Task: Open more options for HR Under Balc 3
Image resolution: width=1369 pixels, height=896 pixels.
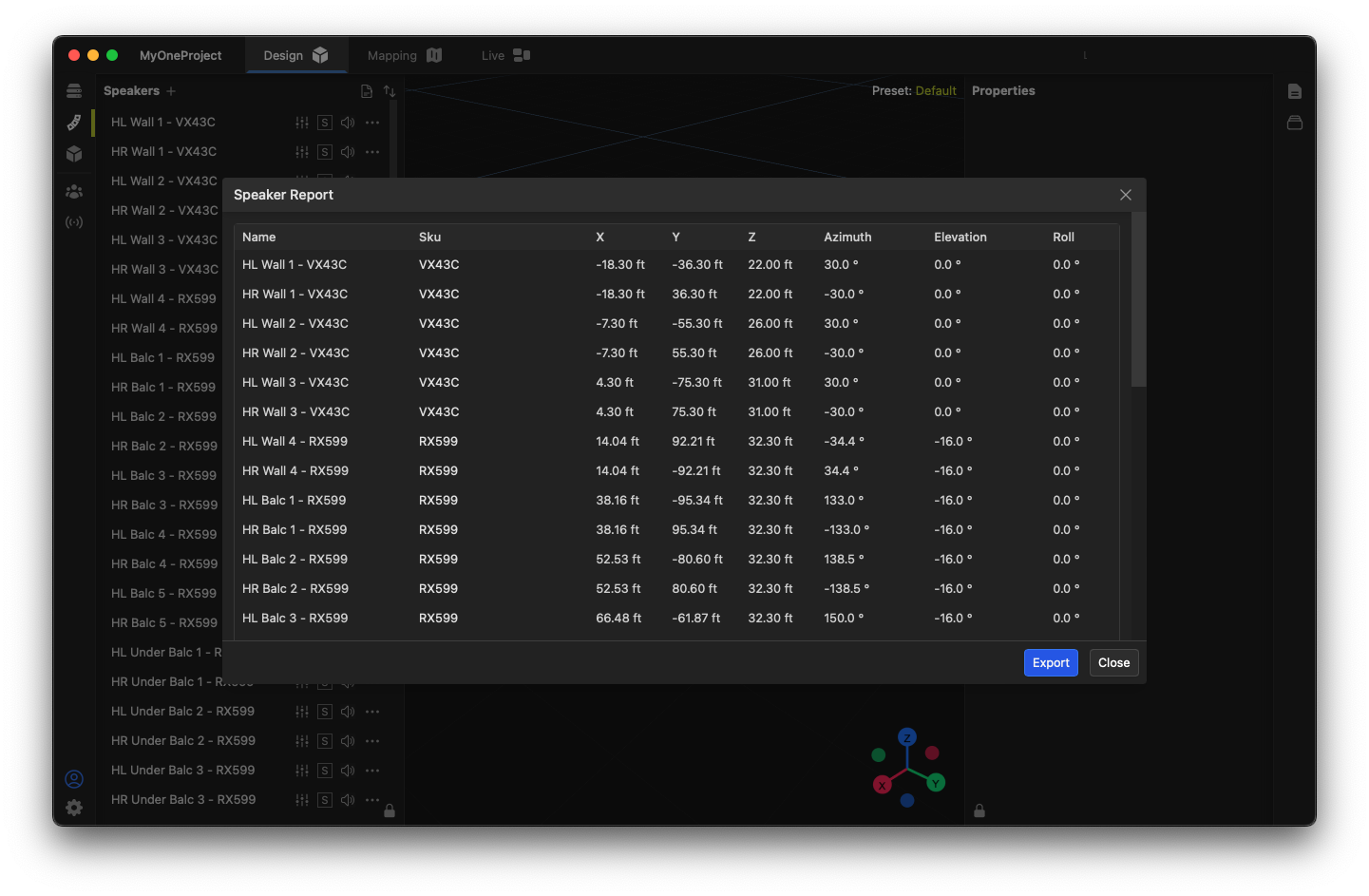Action: click(x=372, y=800)
